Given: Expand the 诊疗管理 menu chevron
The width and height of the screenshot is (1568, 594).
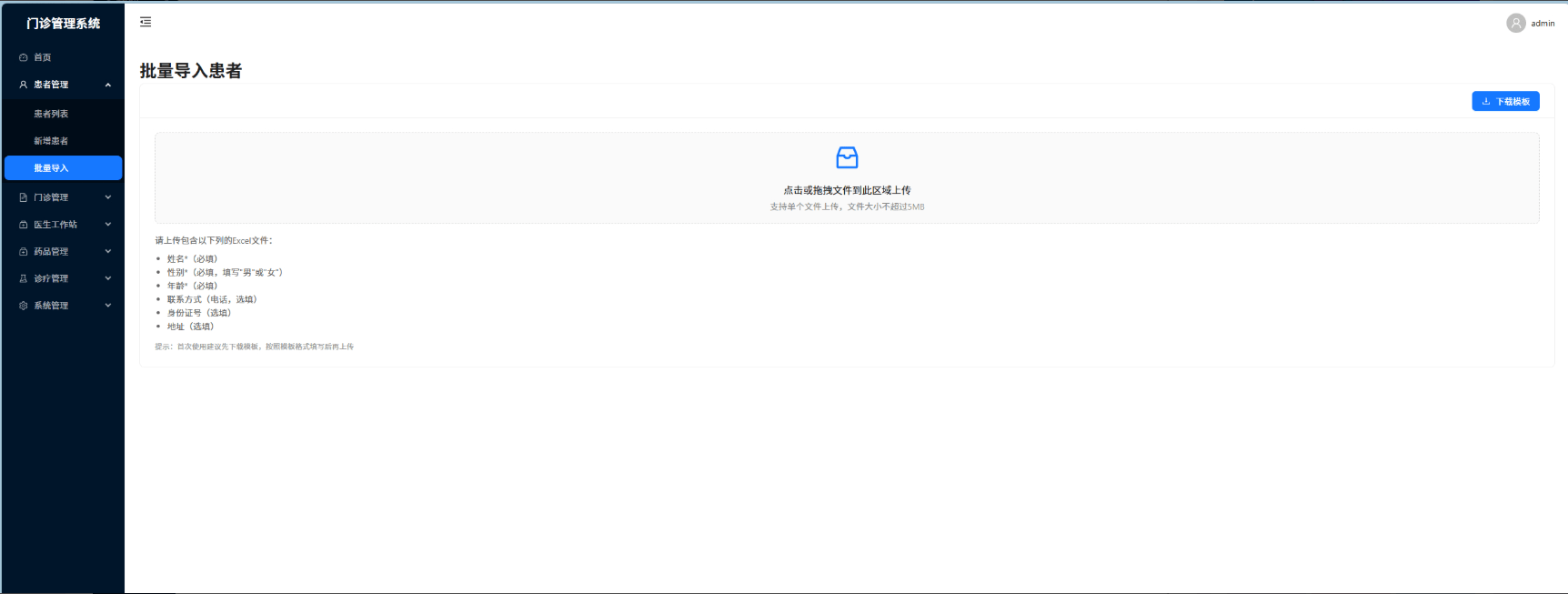Looking at the screenshot, I should pyautogui.click(x=108, y=279).
